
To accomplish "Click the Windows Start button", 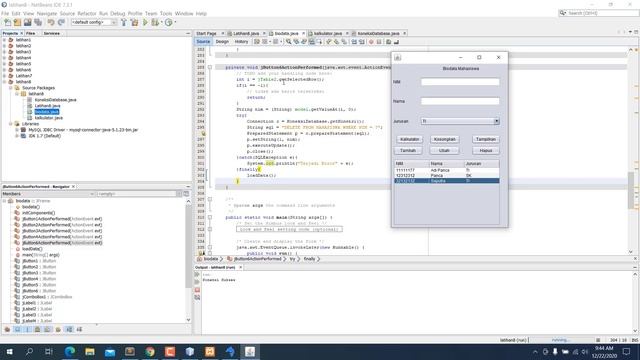I will coord(9,351).
